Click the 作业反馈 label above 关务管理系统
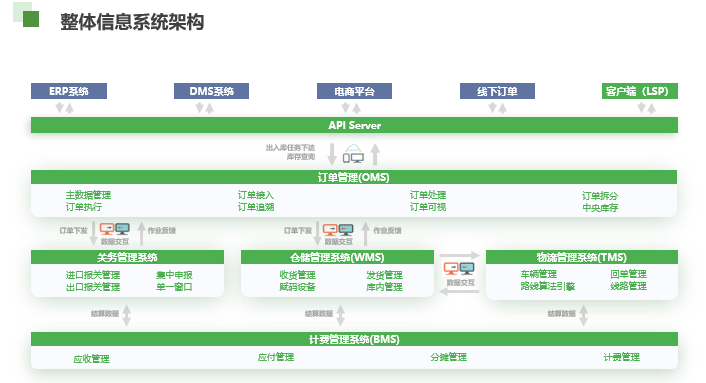The height and width of the screenshot is (383, 706). tap(162, 230)
